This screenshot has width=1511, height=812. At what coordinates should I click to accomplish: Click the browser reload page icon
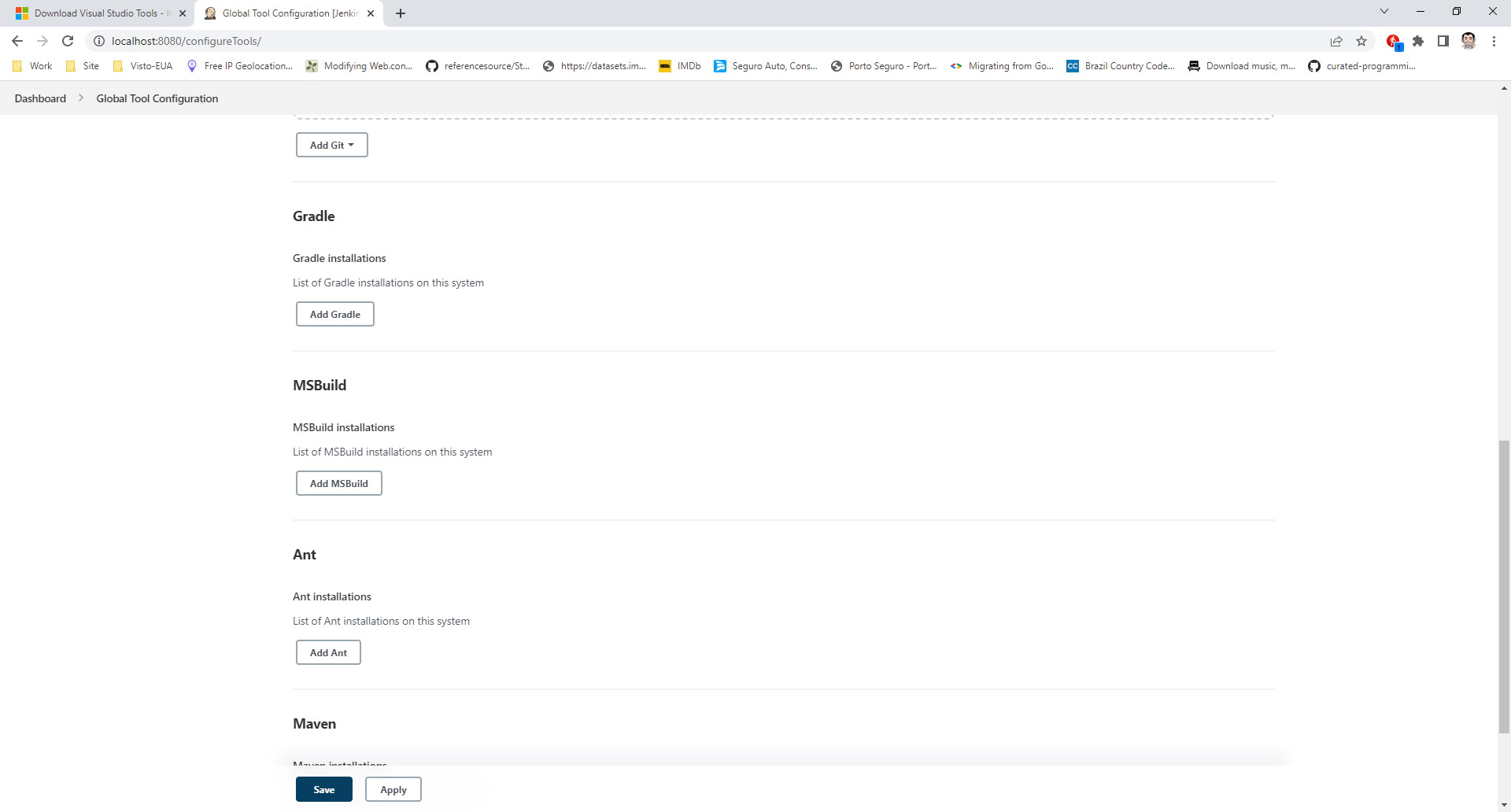68,41
